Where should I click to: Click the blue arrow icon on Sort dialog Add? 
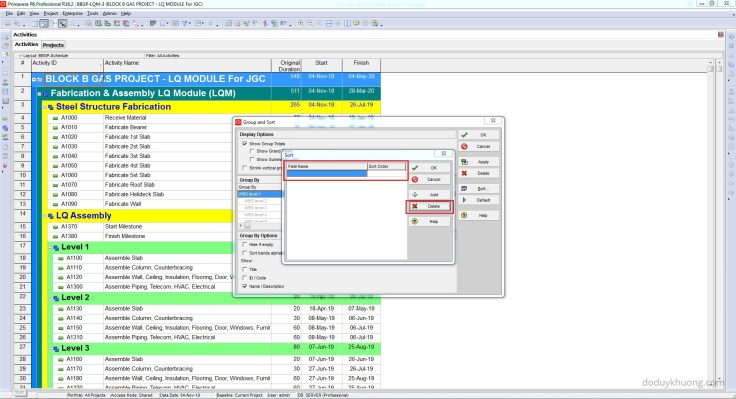pyautogui.click(x=415, y=194)
